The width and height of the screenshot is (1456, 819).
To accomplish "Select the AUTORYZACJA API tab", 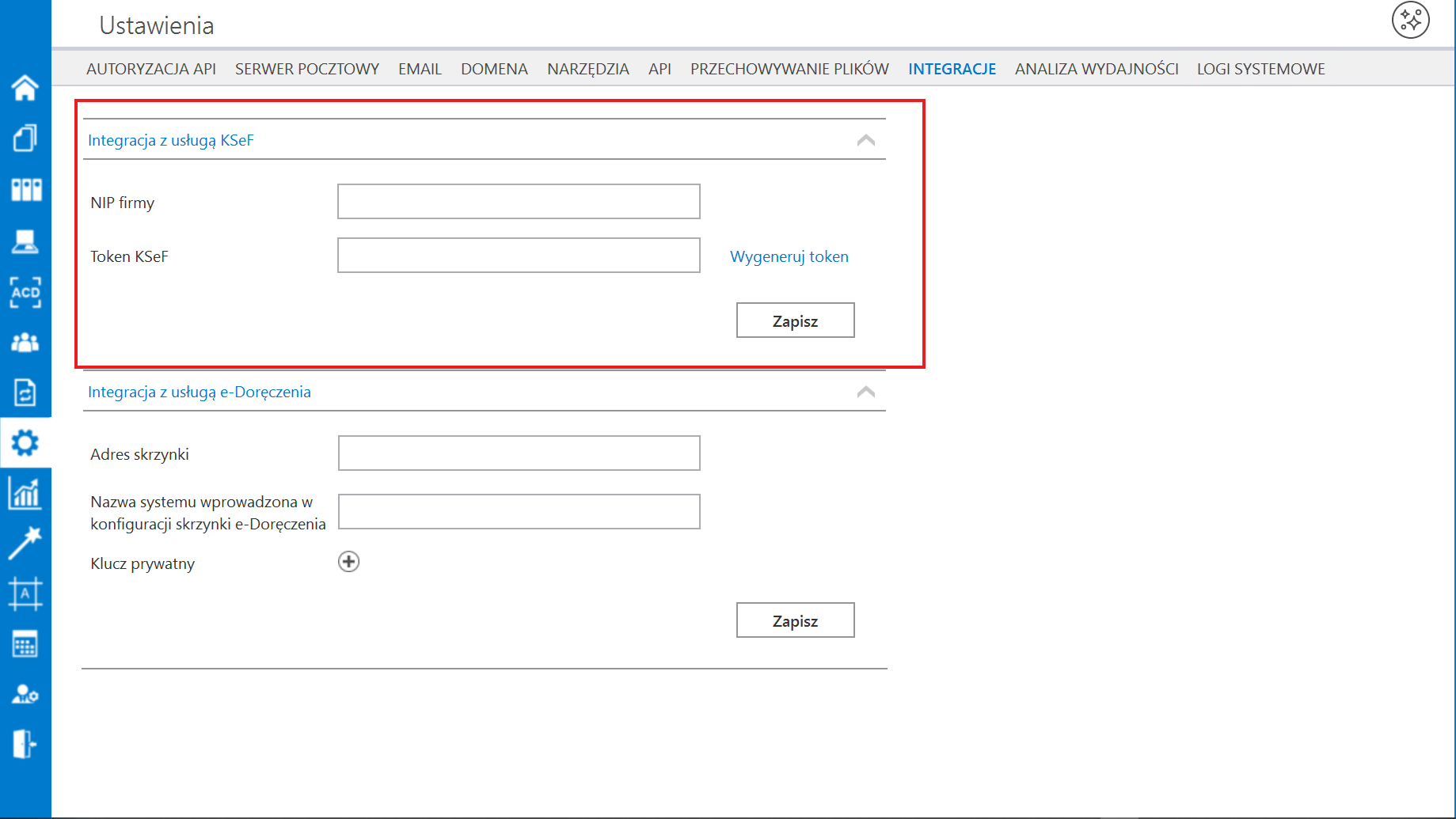I will (151, 69).
